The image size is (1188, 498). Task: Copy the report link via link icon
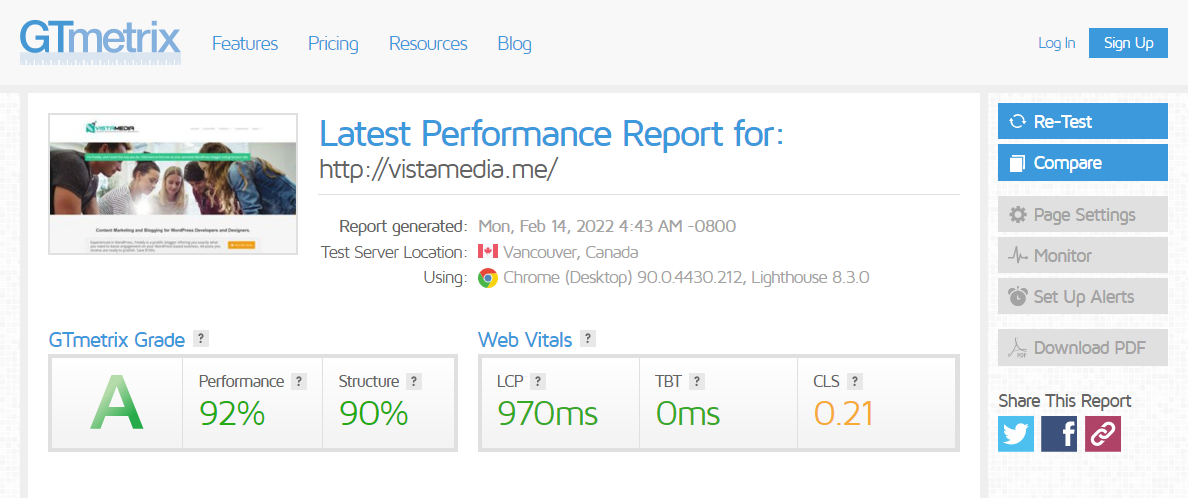1103,434
